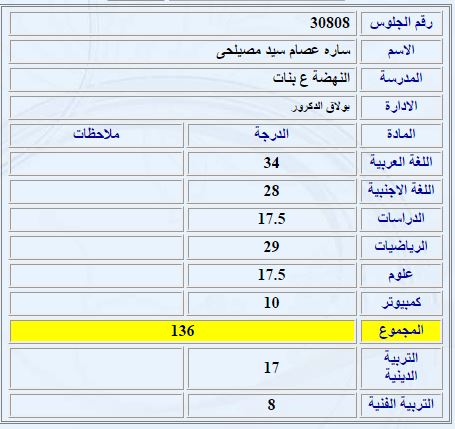Click the الدرجة column header
This screenshot has width=455, height=429.
coord(271,134)
